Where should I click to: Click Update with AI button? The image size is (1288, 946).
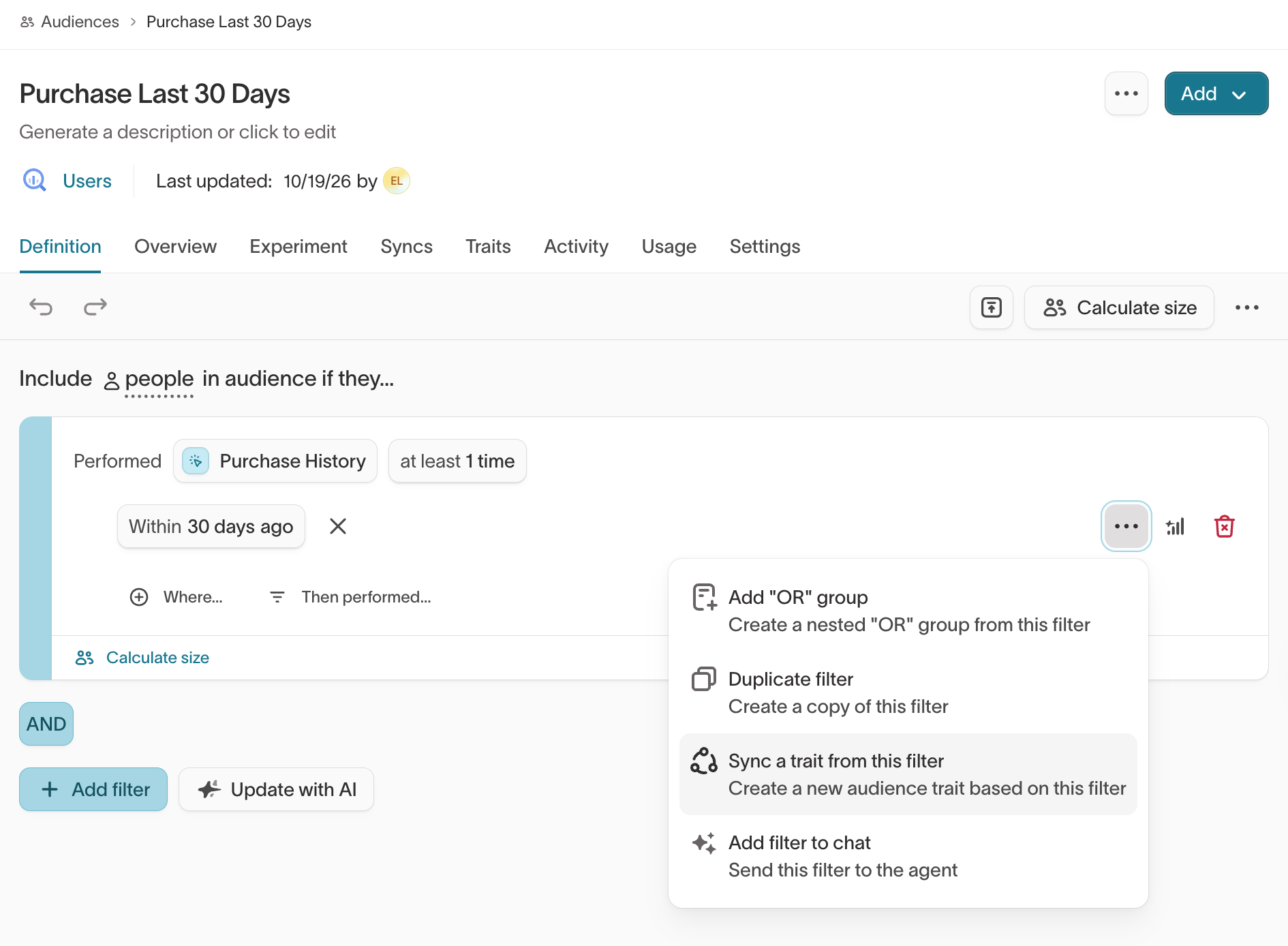(277, 789)
